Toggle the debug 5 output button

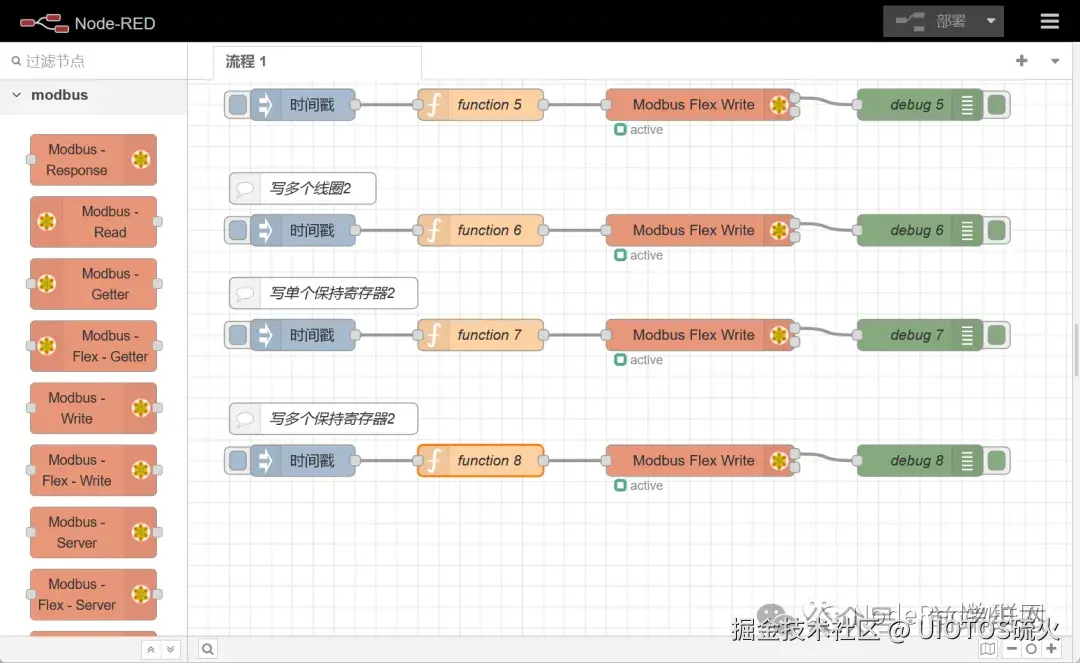(x=996, y=105)
